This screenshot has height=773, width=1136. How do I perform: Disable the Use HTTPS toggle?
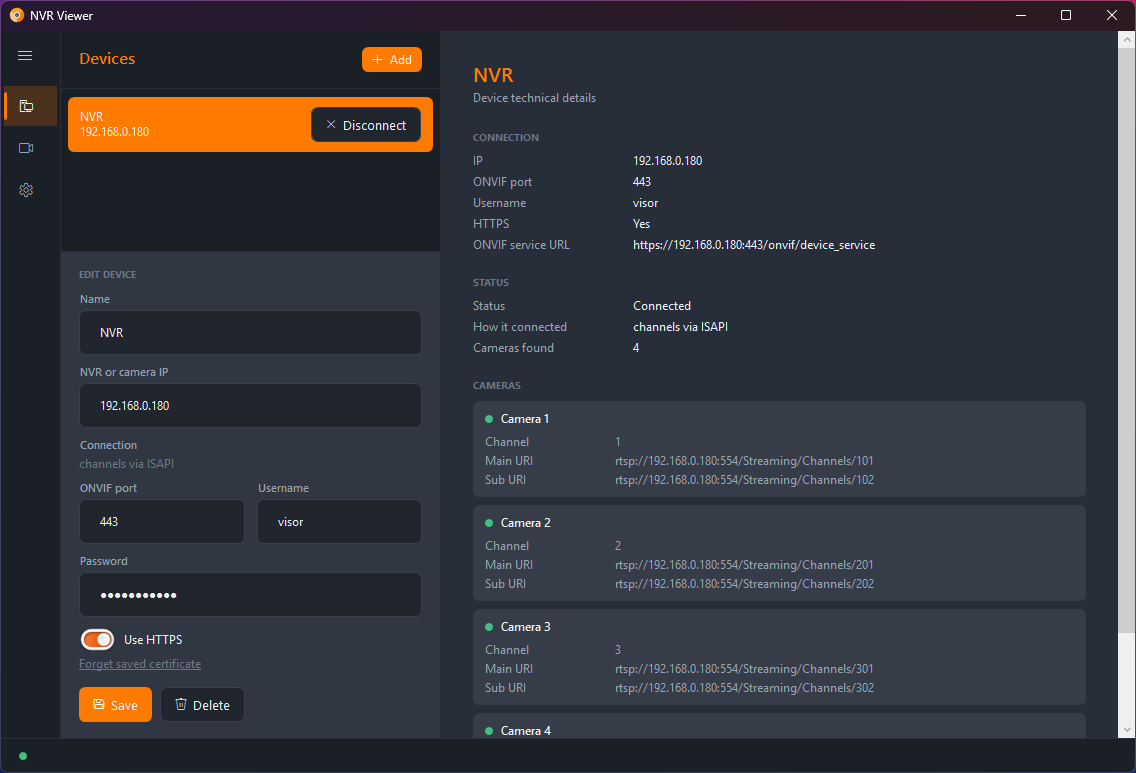[x=98, y=640]
